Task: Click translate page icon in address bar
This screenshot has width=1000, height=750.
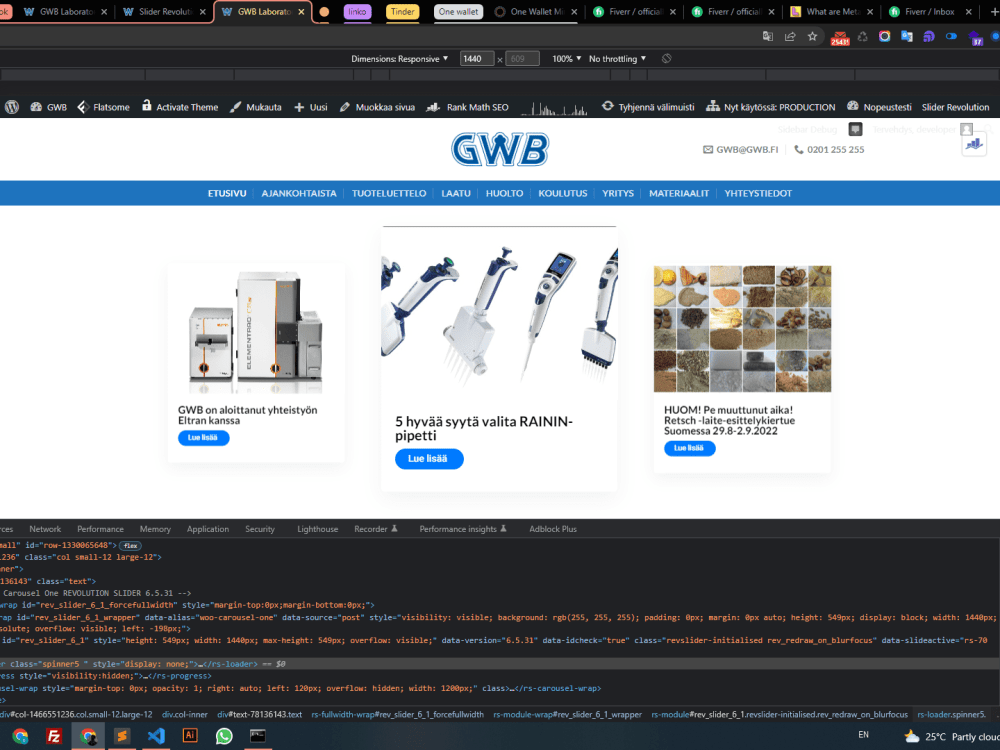Action: point(768,36)
